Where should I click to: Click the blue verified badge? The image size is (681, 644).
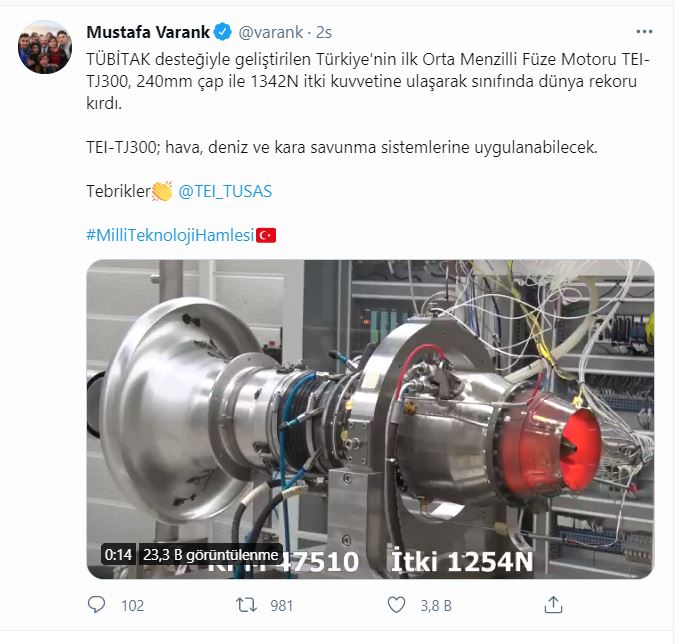coord(223,32)
